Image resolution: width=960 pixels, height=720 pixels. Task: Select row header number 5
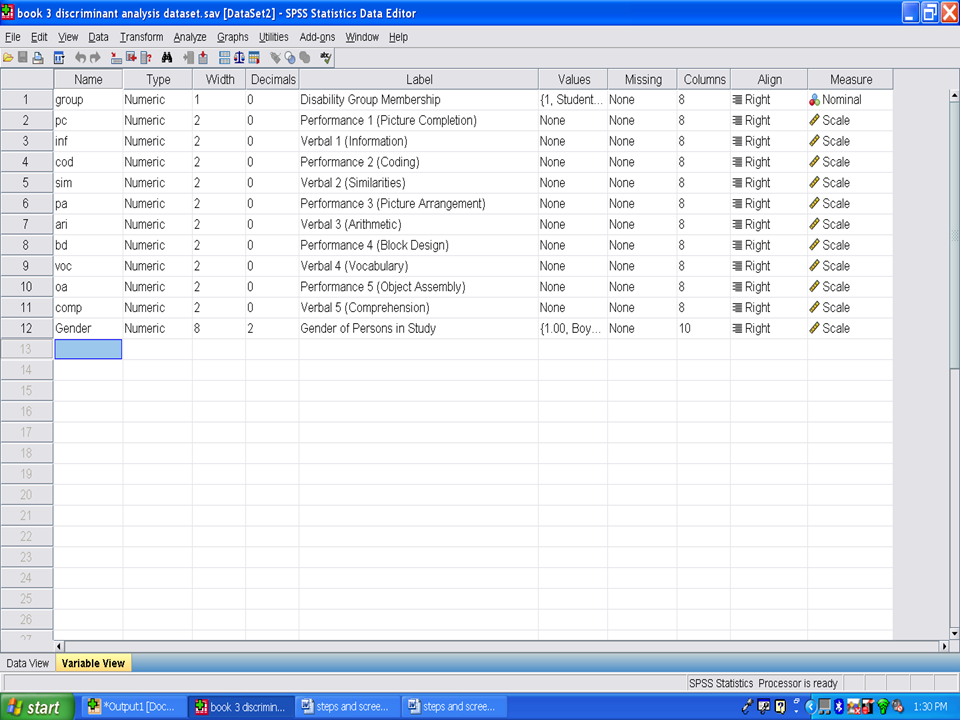pyautogui.click(x=27, y=183)
